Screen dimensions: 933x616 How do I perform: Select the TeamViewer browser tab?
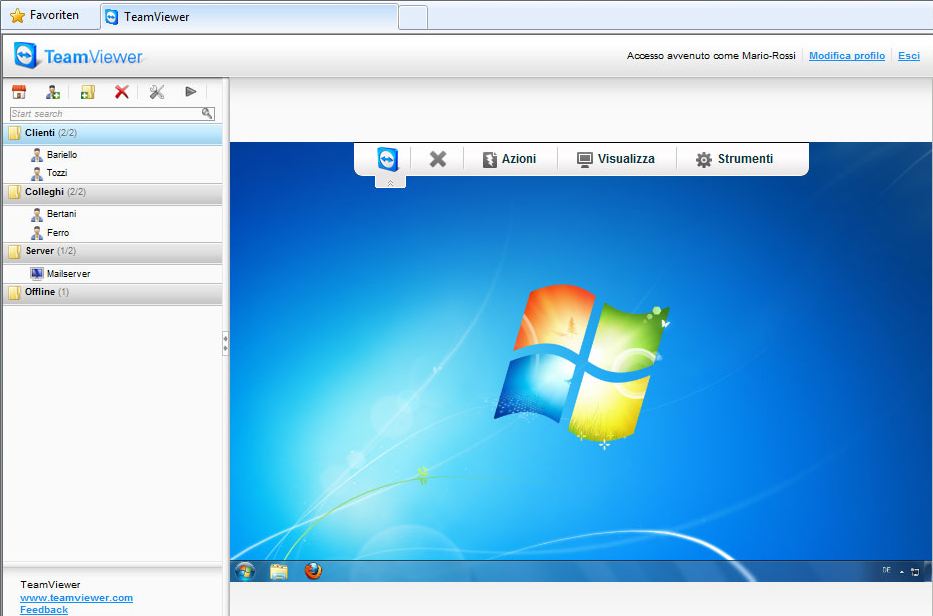pyautogui.click(x=249, y=17)
